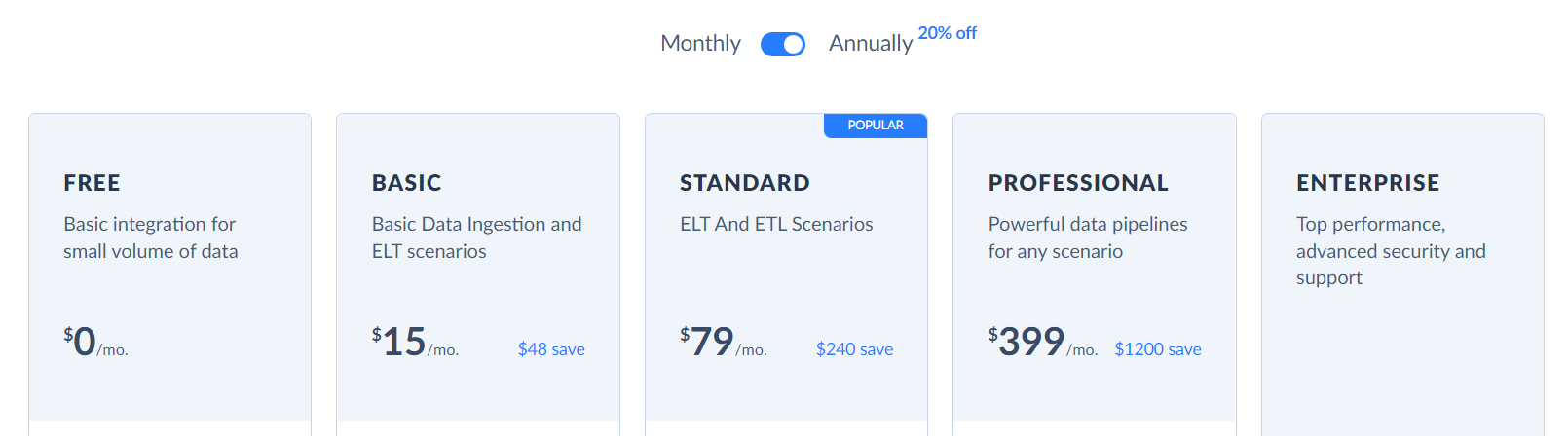Select the Annually billing label
Screen dimensions: 1568x436
pos(870,44)
